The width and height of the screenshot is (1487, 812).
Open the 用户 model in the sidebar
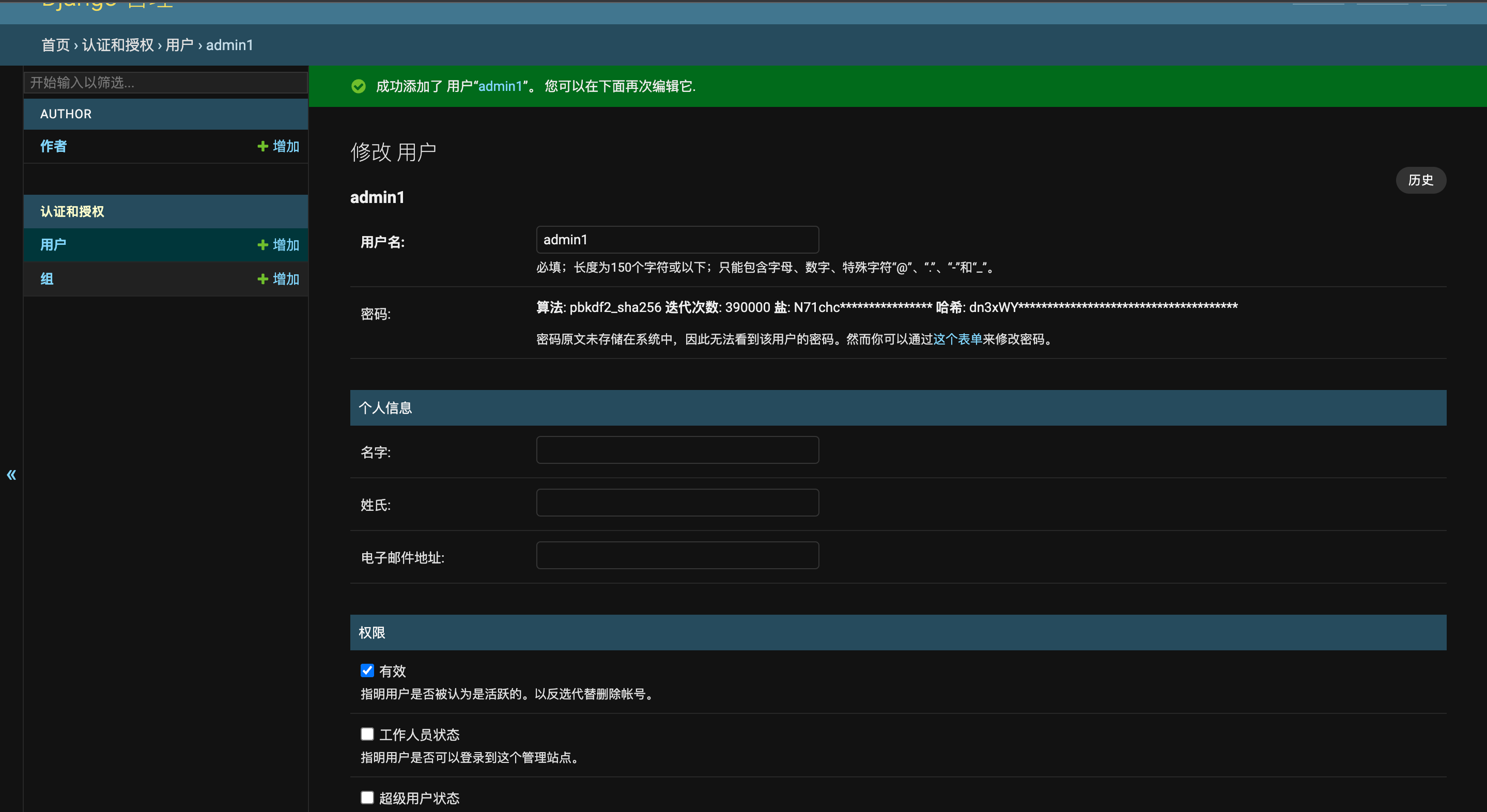pyautogui.click(x=54, y=245)
